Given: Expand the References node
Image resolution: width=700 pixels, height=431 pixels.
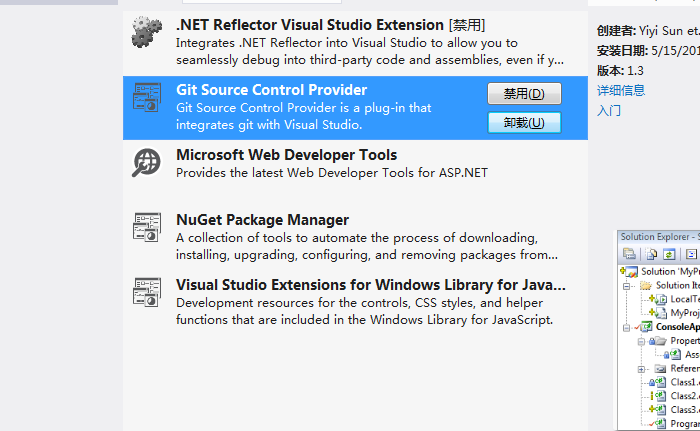Looking at the screenshot, I should (641, 369).
